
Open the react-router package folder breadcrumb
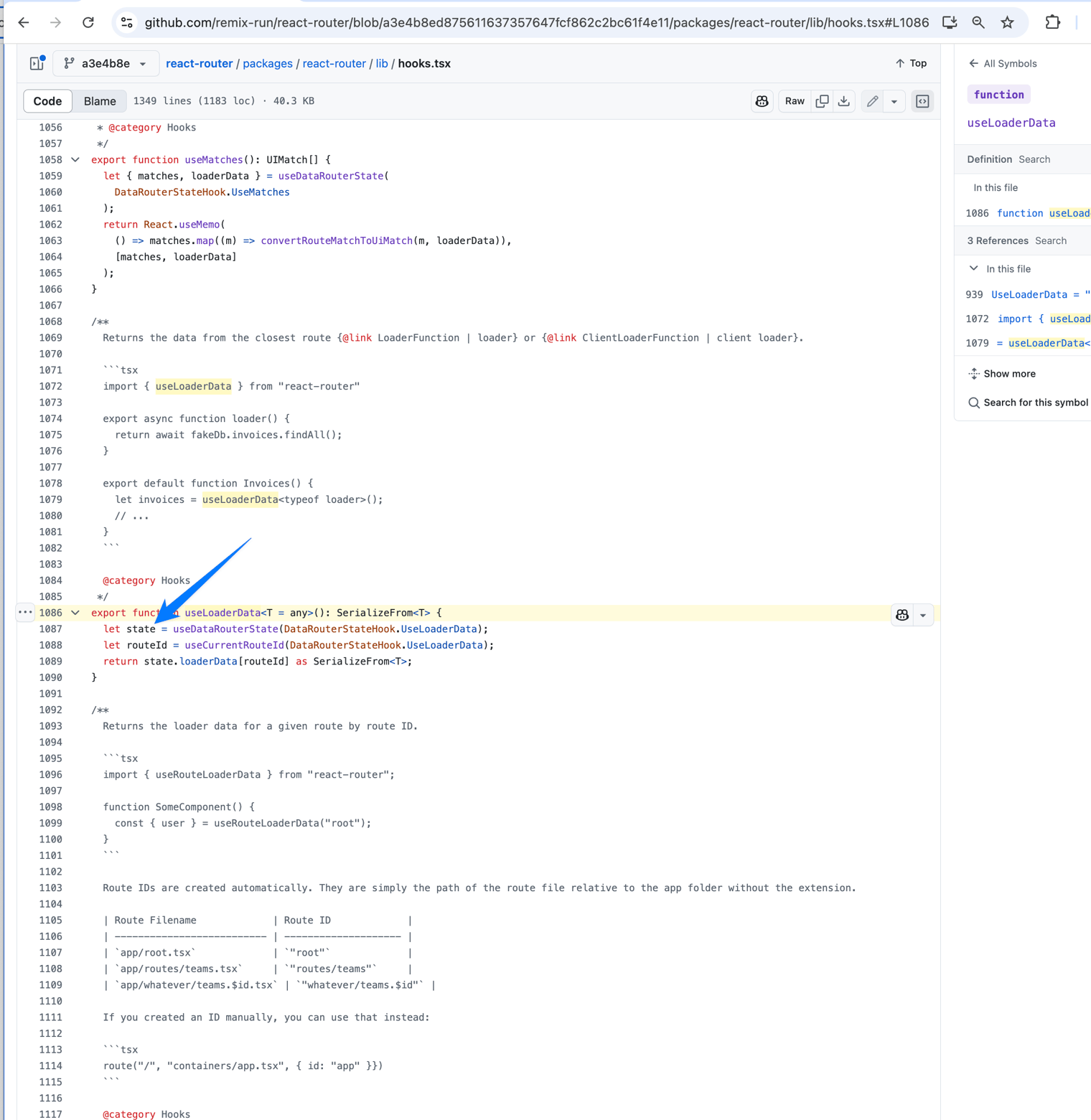point(334,63)
